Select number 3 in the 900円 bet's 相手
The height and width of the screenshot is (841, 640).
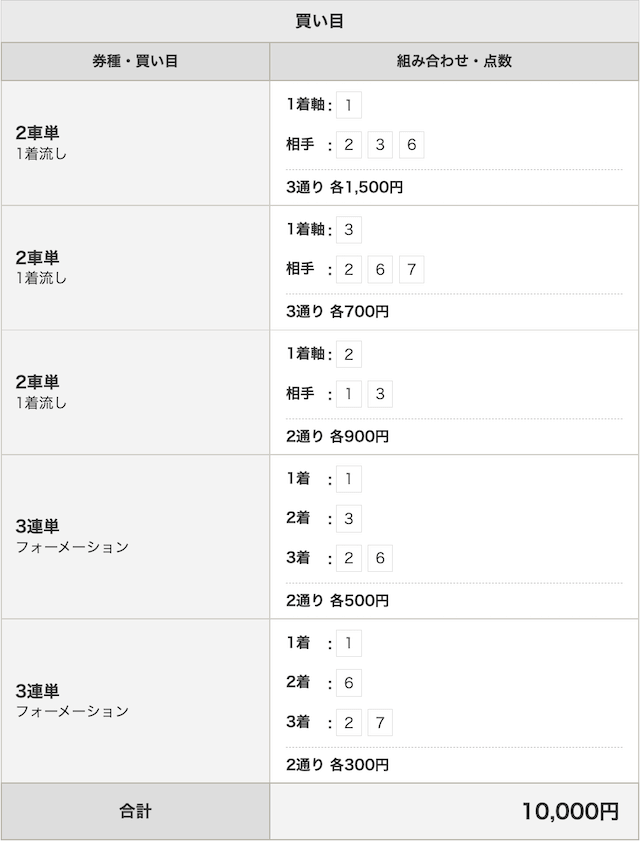tap(380, 394)
